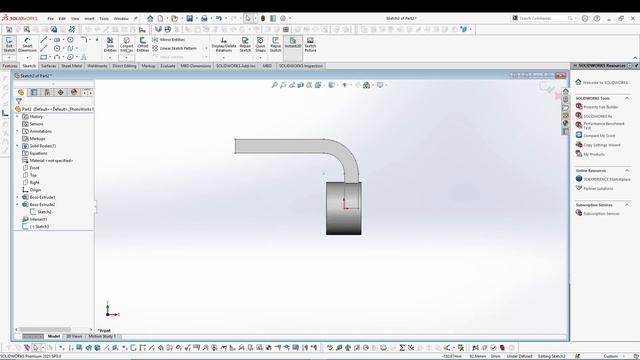The width and height of the screenshot is (640, 360).
Task: Open the ConfigurationManager tab
Action: pyautogui.click(x=47, y=93)
